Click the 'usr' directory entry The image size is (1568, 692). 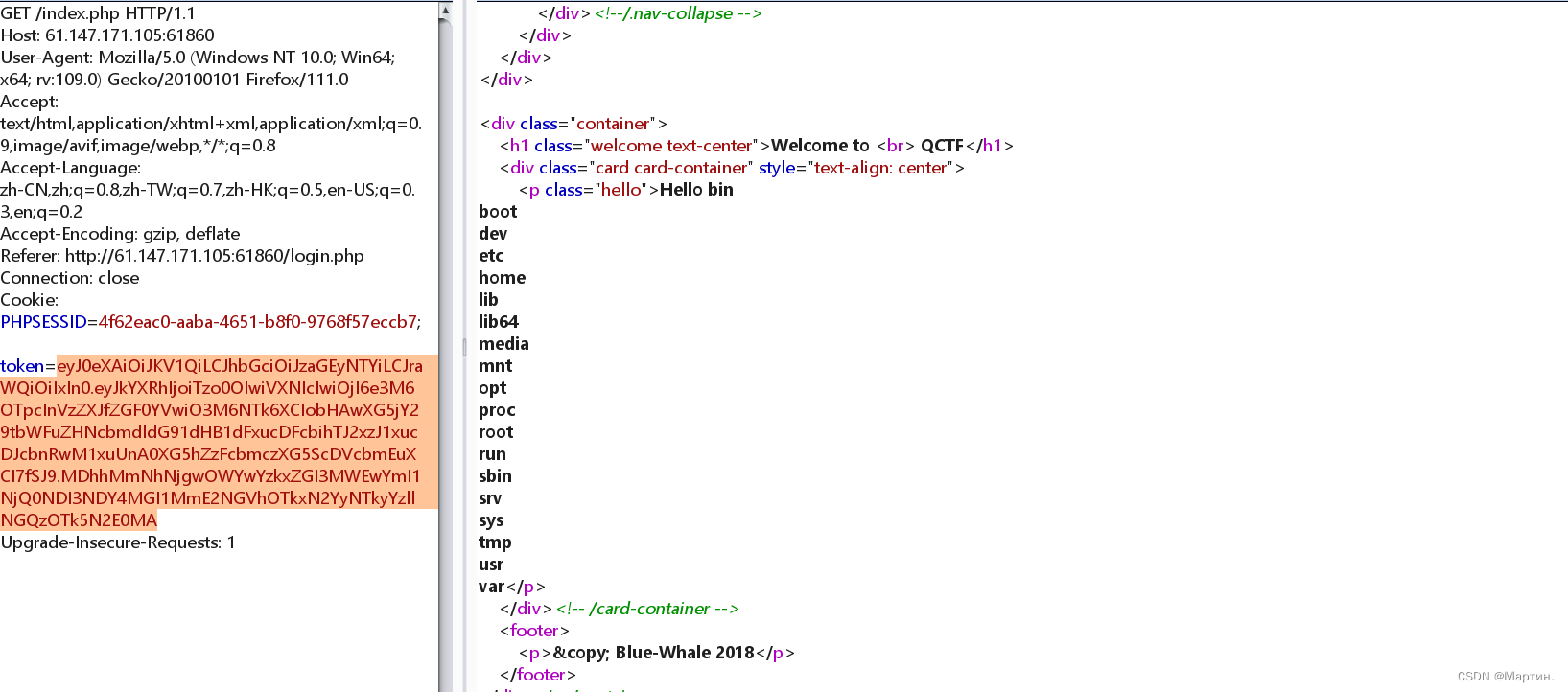491,565
